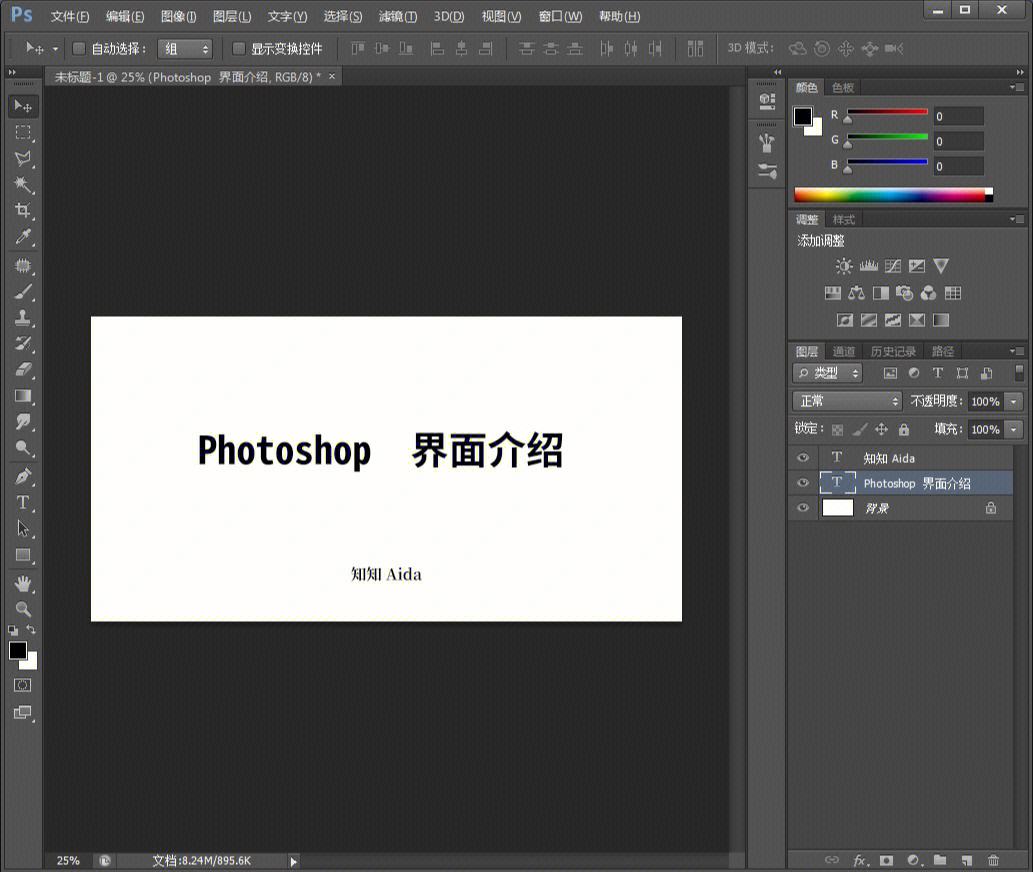
Task: Choose the Gradient tool
Action: coord(23,396)
